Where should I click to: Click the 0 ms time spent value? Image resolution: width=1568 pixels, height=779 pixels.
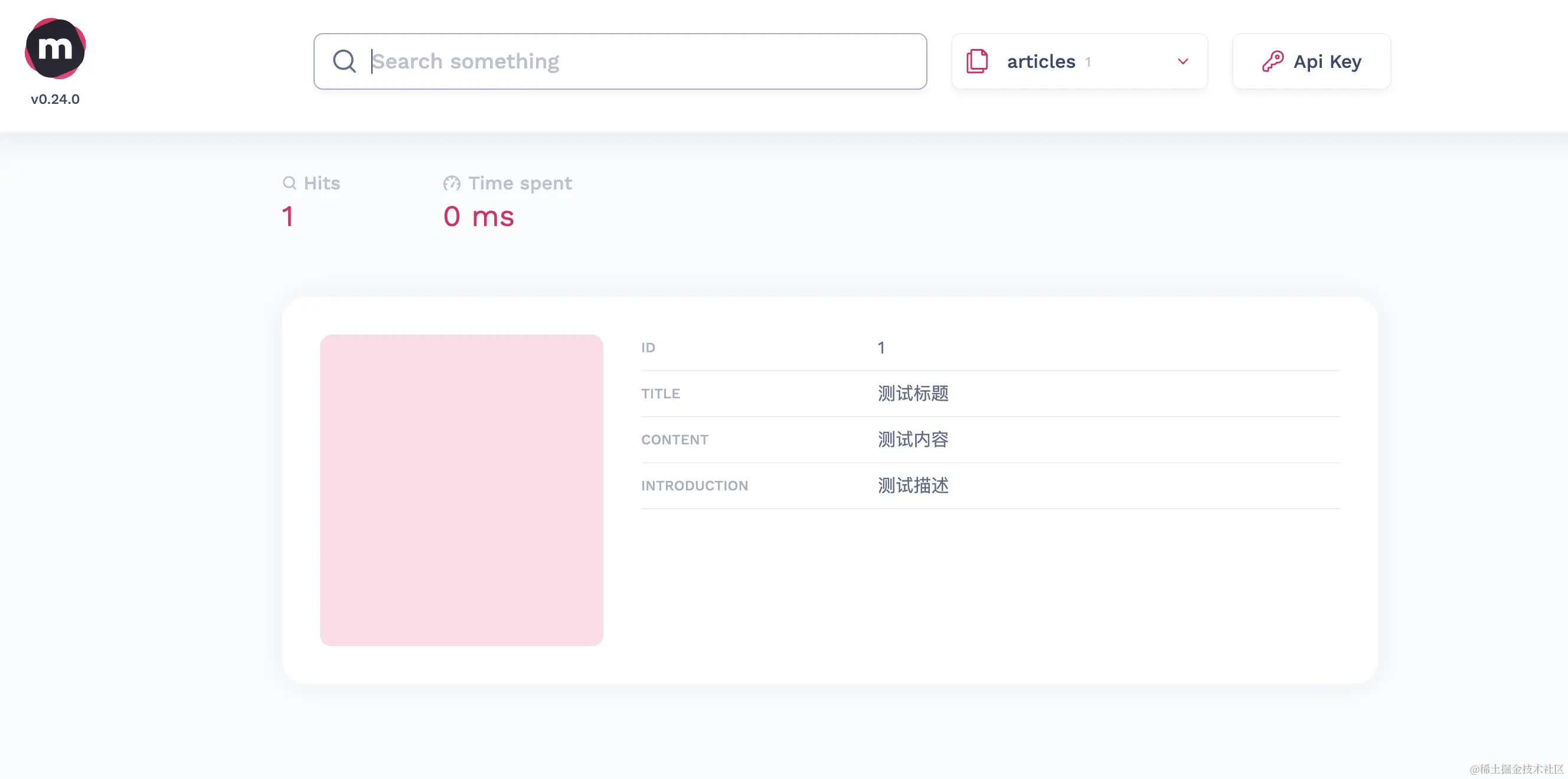478,217
